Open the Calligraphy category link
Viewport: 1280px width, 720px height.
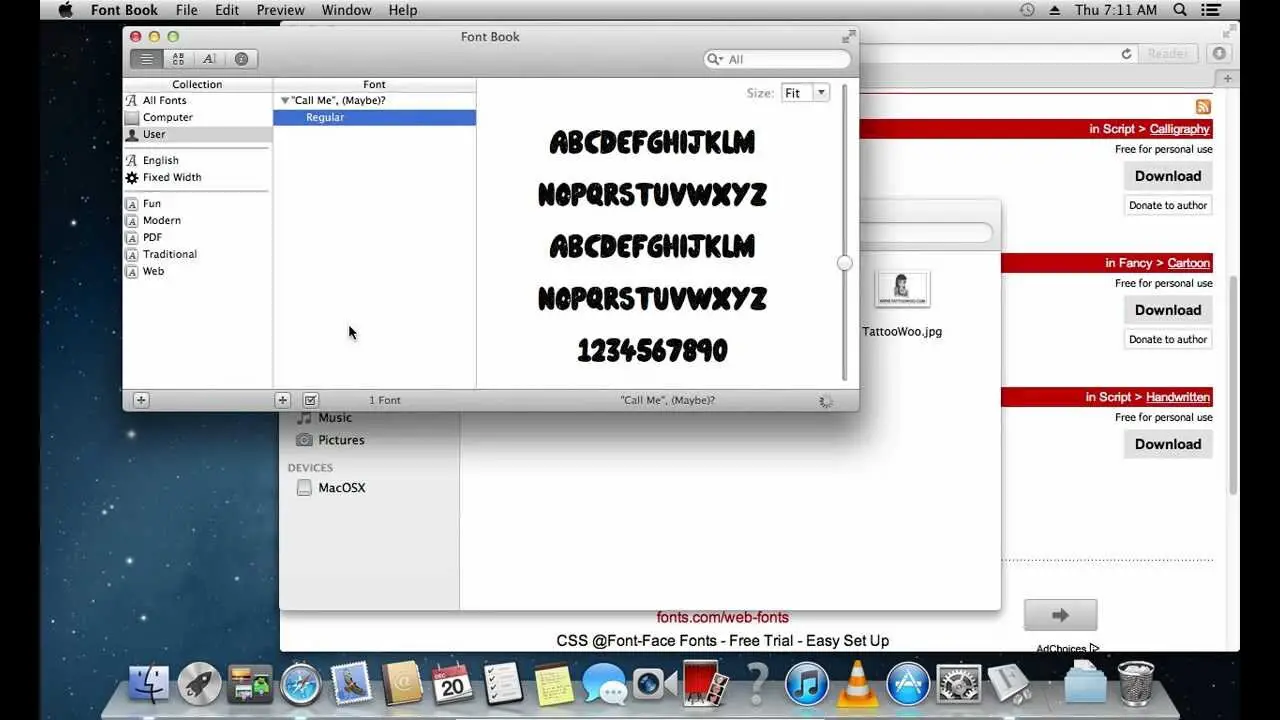tap(1180, 129)
